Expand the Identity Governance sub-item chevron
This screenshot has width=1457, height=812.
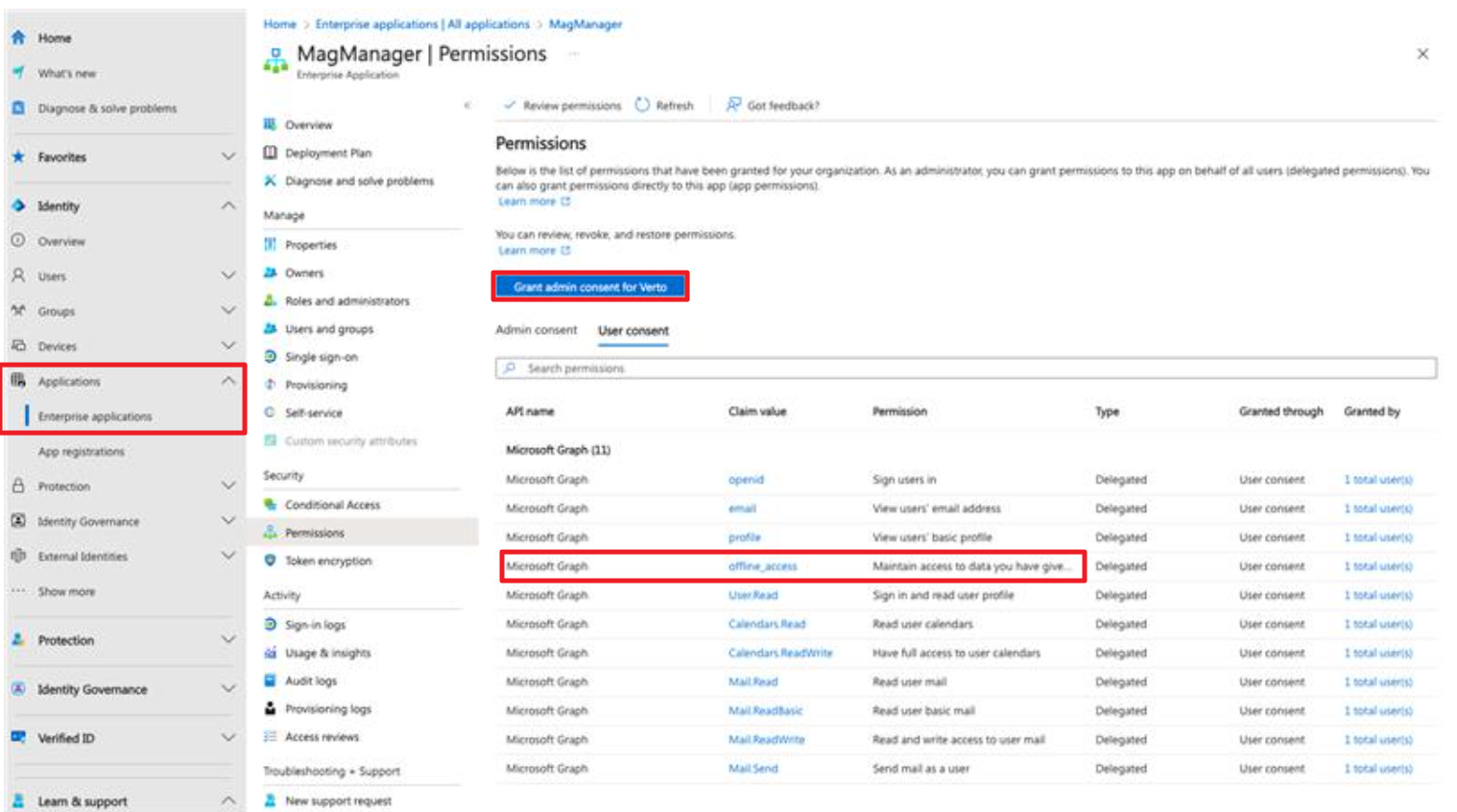coord(228,521)
